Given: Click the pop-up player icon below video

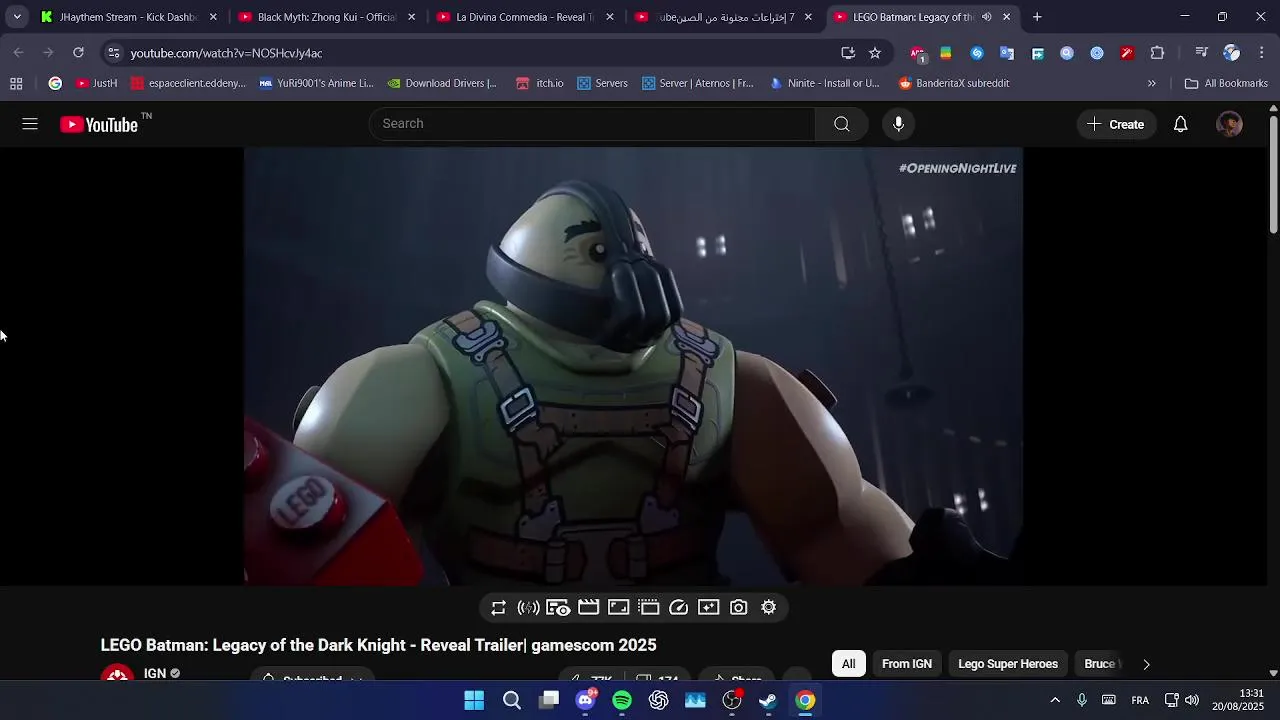Looking at the screenshot, I should click(649, 608).
